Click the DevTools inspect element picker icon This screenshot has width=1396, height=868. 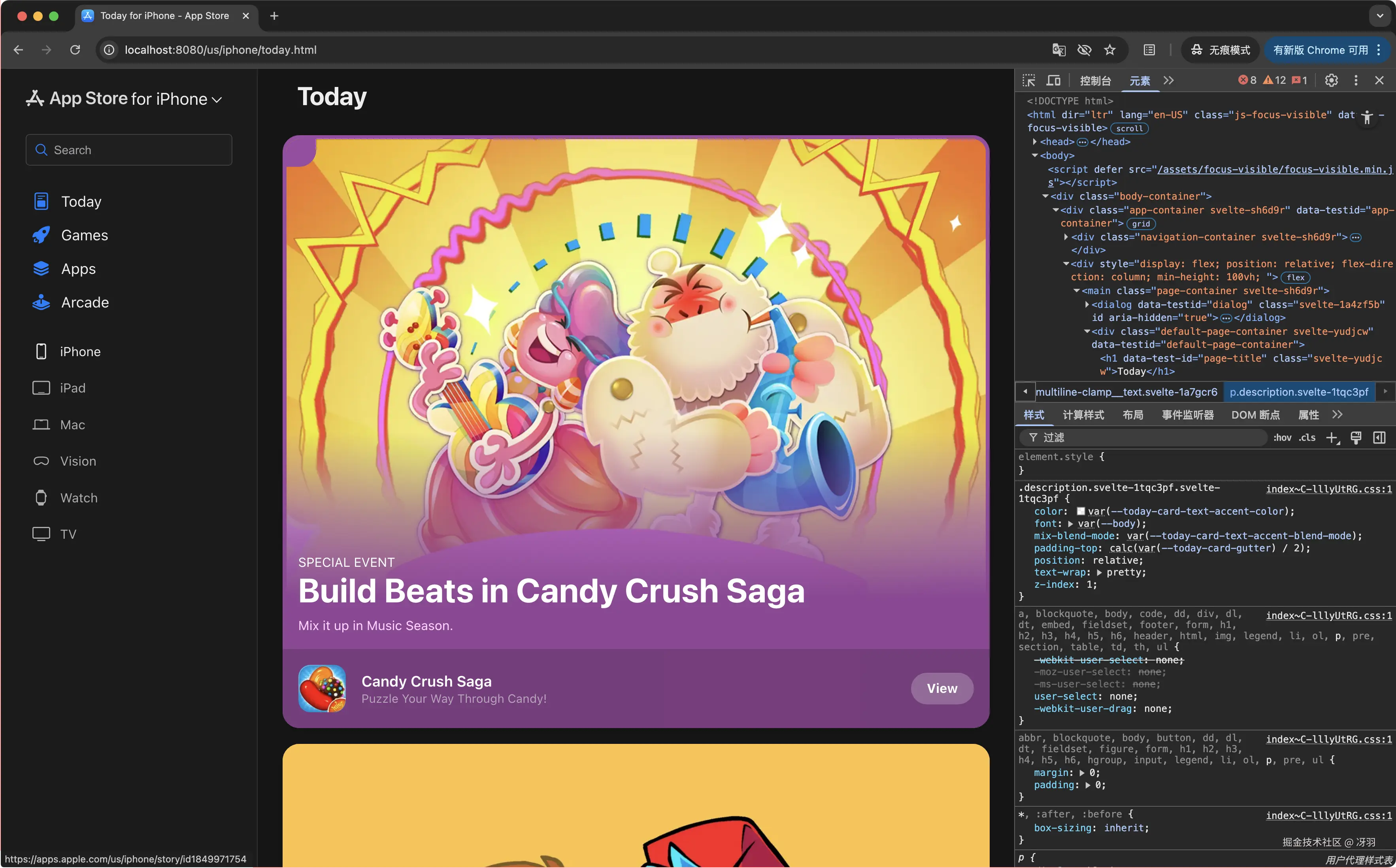1029,80
